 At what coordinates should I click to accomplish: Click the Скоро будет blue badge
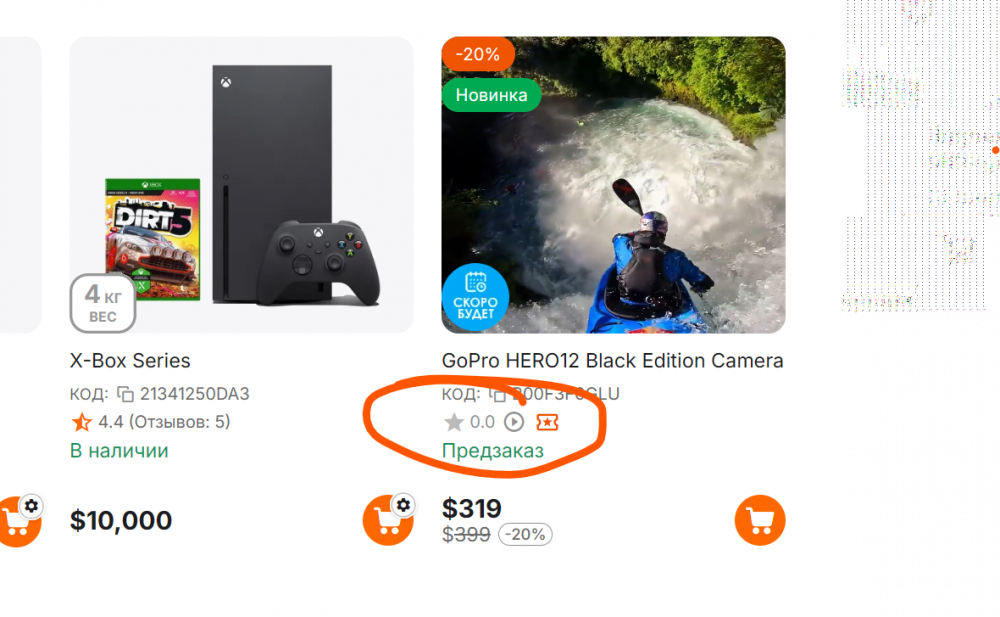click(x=475, y=297)
